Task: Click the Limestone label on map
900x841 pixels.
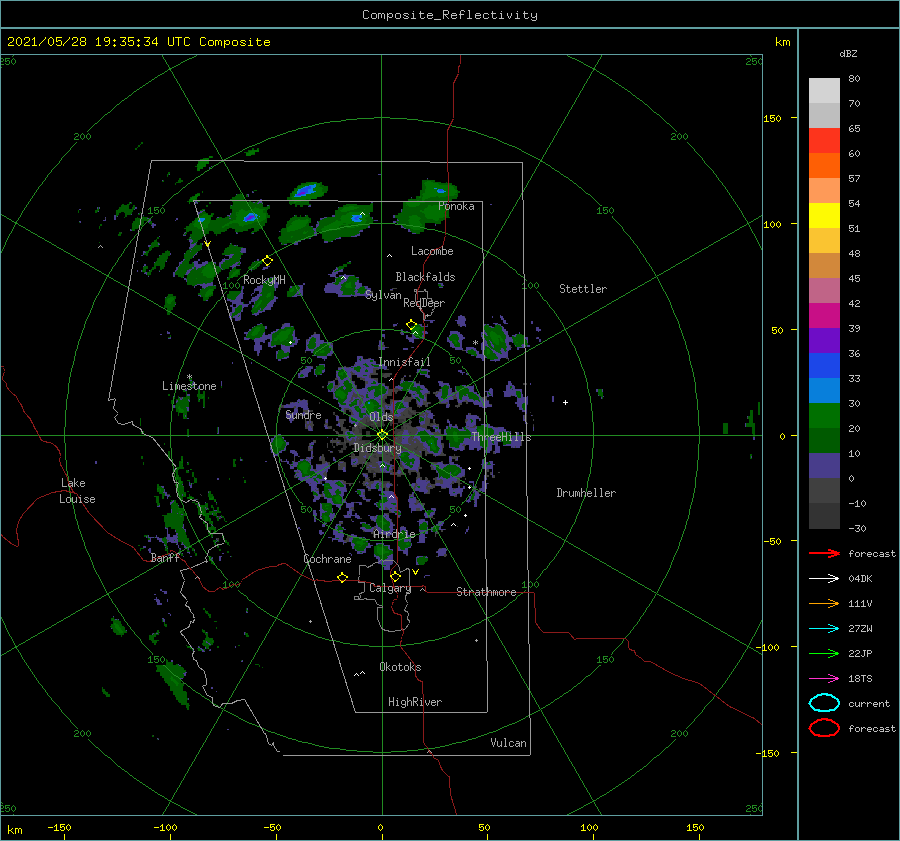Action: pos(189,386)
